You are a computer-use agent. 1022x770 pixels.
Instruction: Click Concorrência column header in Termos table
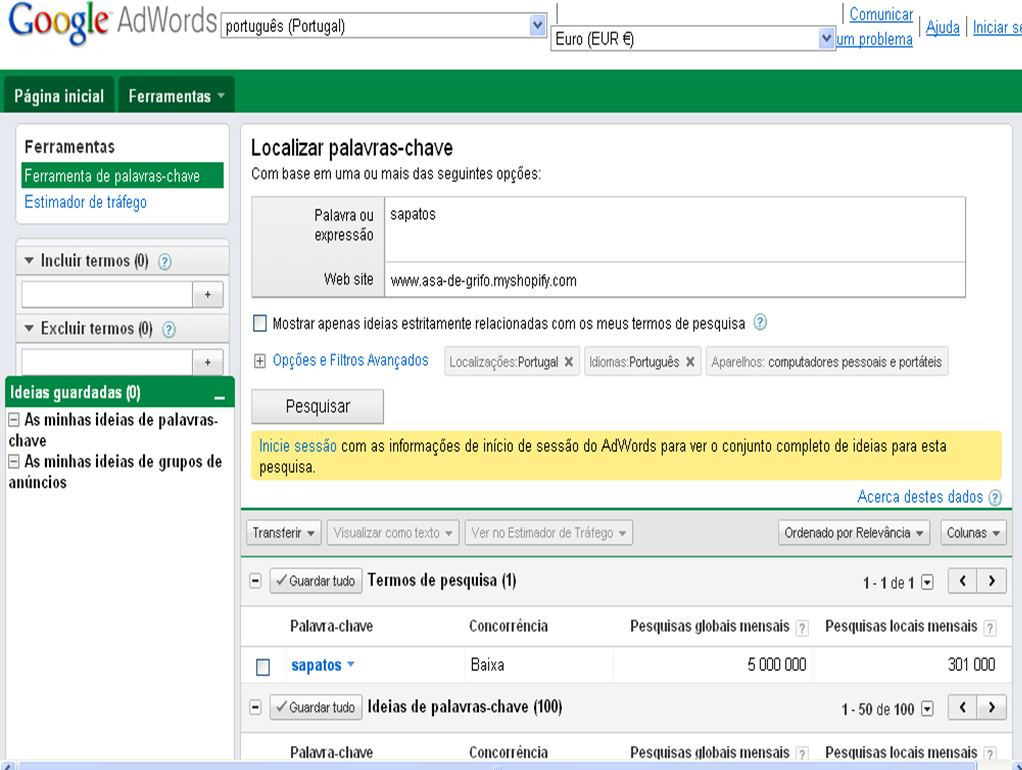tap(508, 627)
